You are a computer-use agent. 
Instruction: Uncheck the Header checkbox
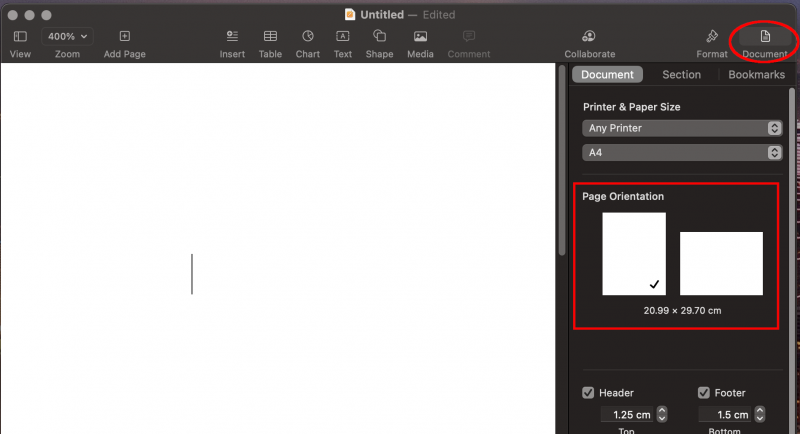[x=588, y=393]
